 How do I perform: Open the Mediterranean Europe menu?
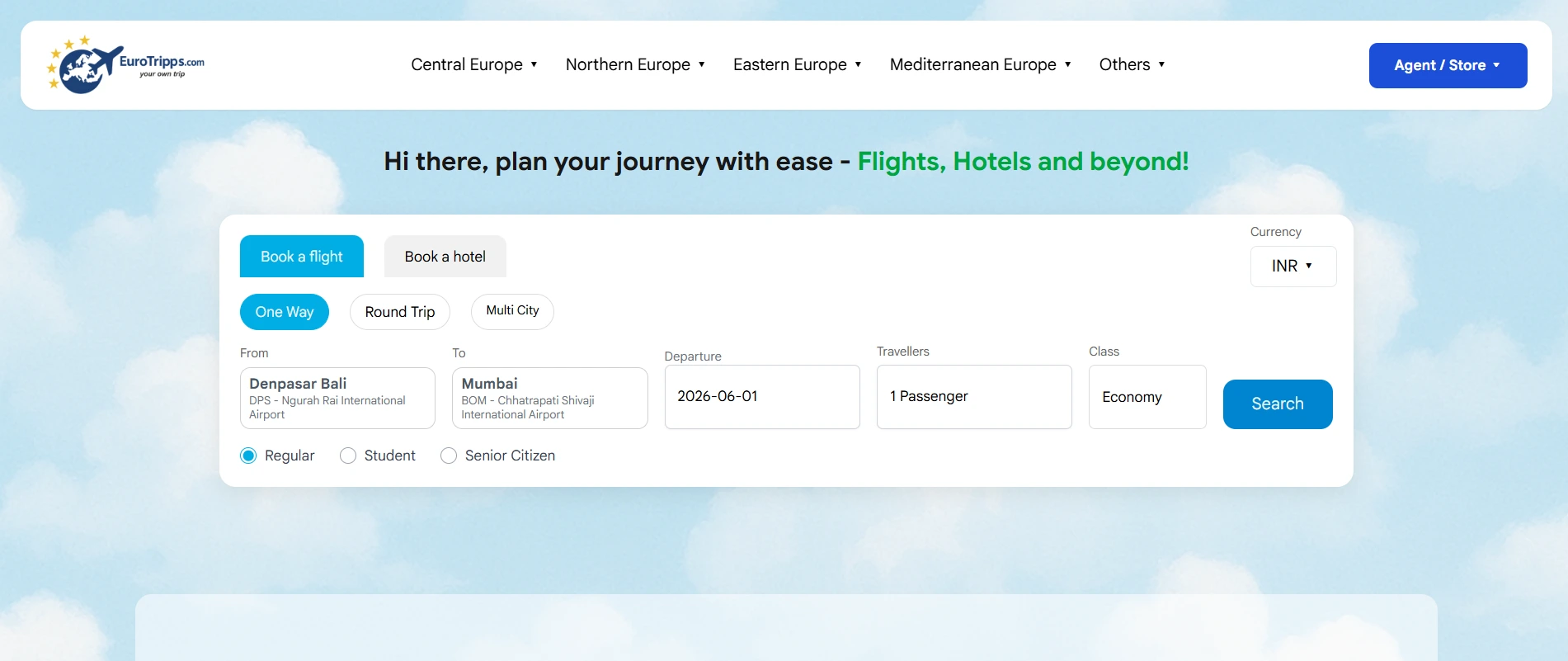click(x=980, y=64)
